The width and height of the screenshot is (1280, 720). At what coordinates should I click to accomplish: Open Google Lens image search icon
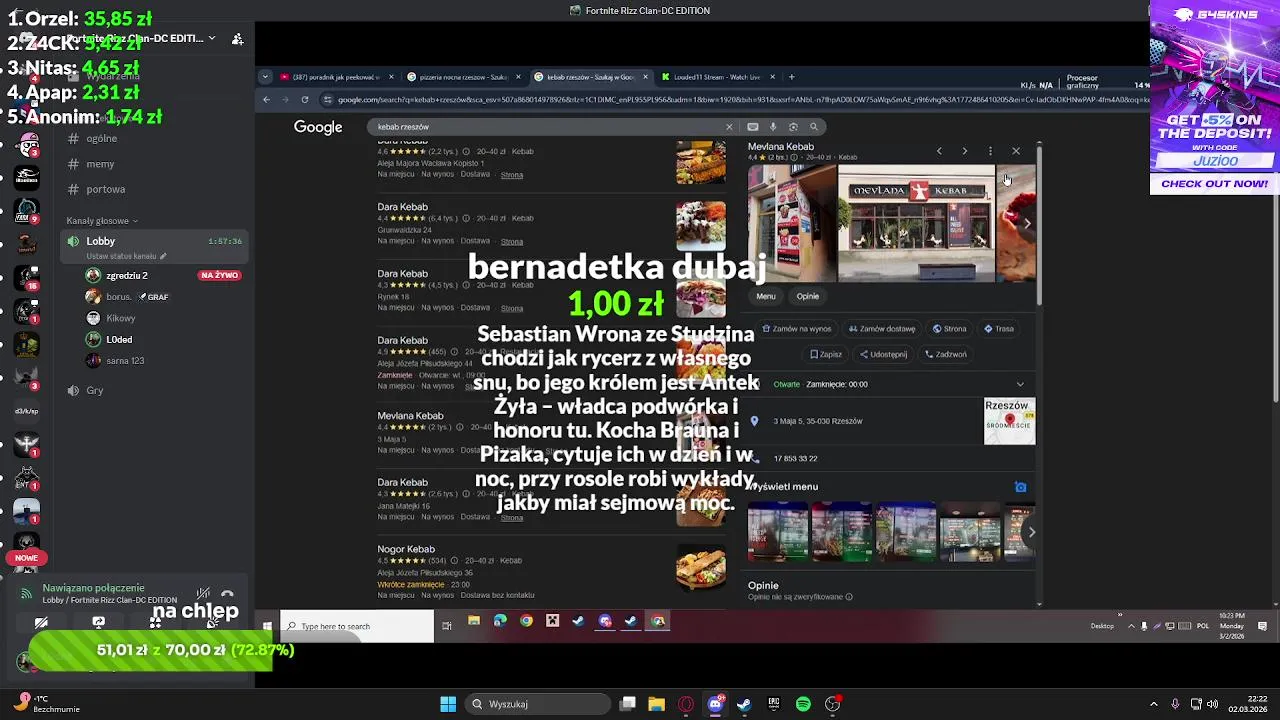point(793,127)
